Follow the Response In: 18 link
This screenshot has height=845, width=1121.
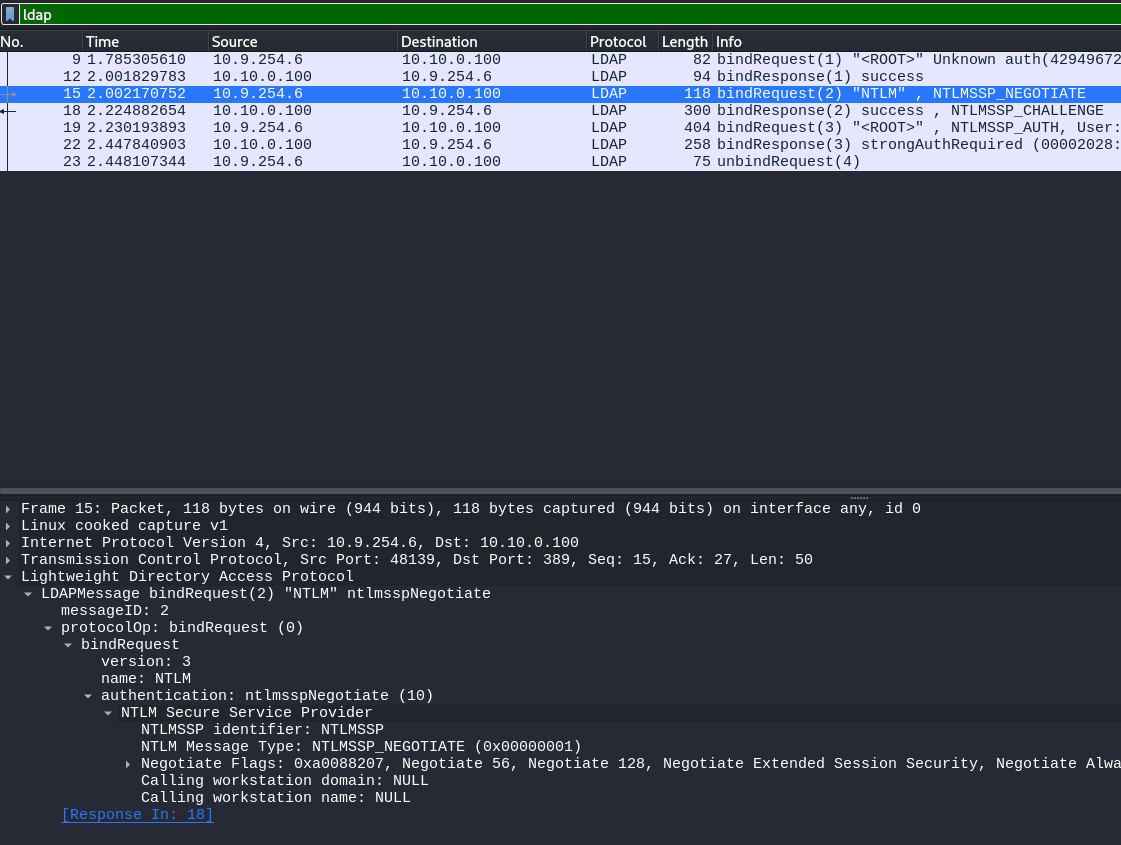137,815
